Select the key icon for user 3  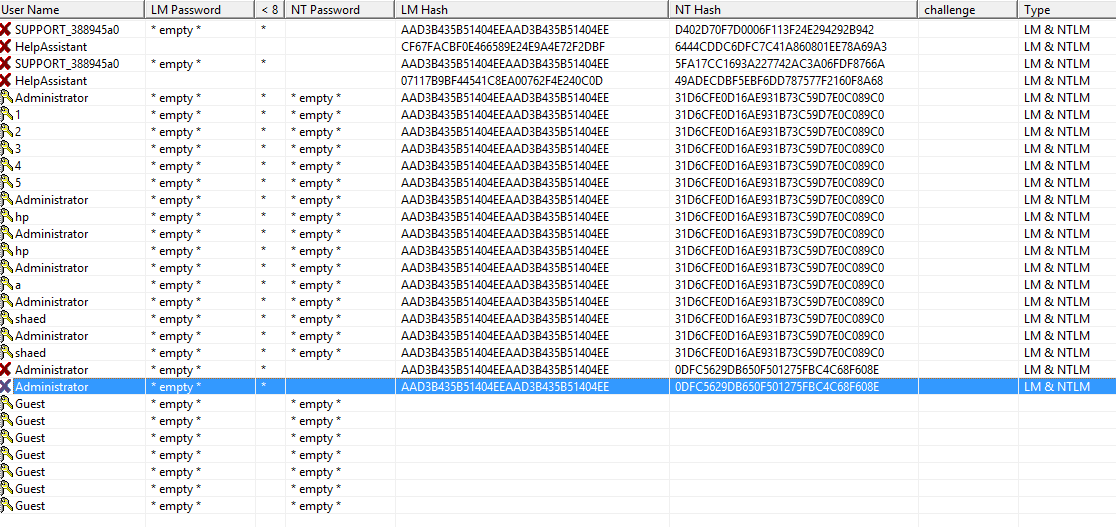tap(7, 149)
